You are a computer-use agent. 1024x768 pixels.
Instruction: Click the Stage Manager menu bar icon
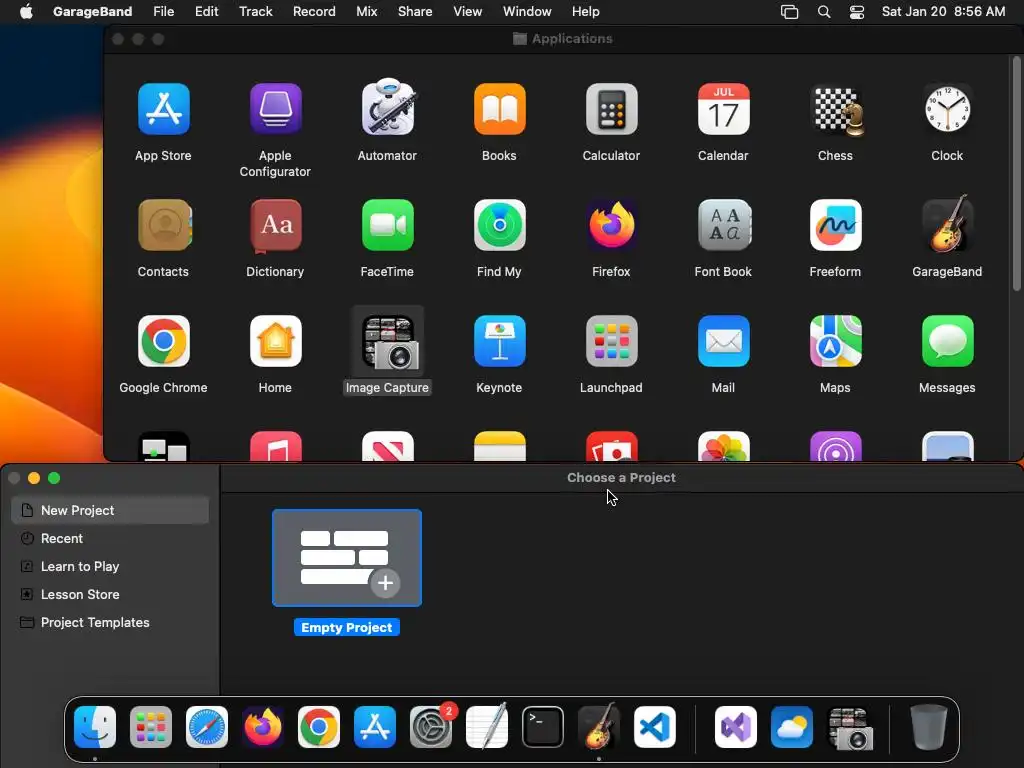(790, 12)
